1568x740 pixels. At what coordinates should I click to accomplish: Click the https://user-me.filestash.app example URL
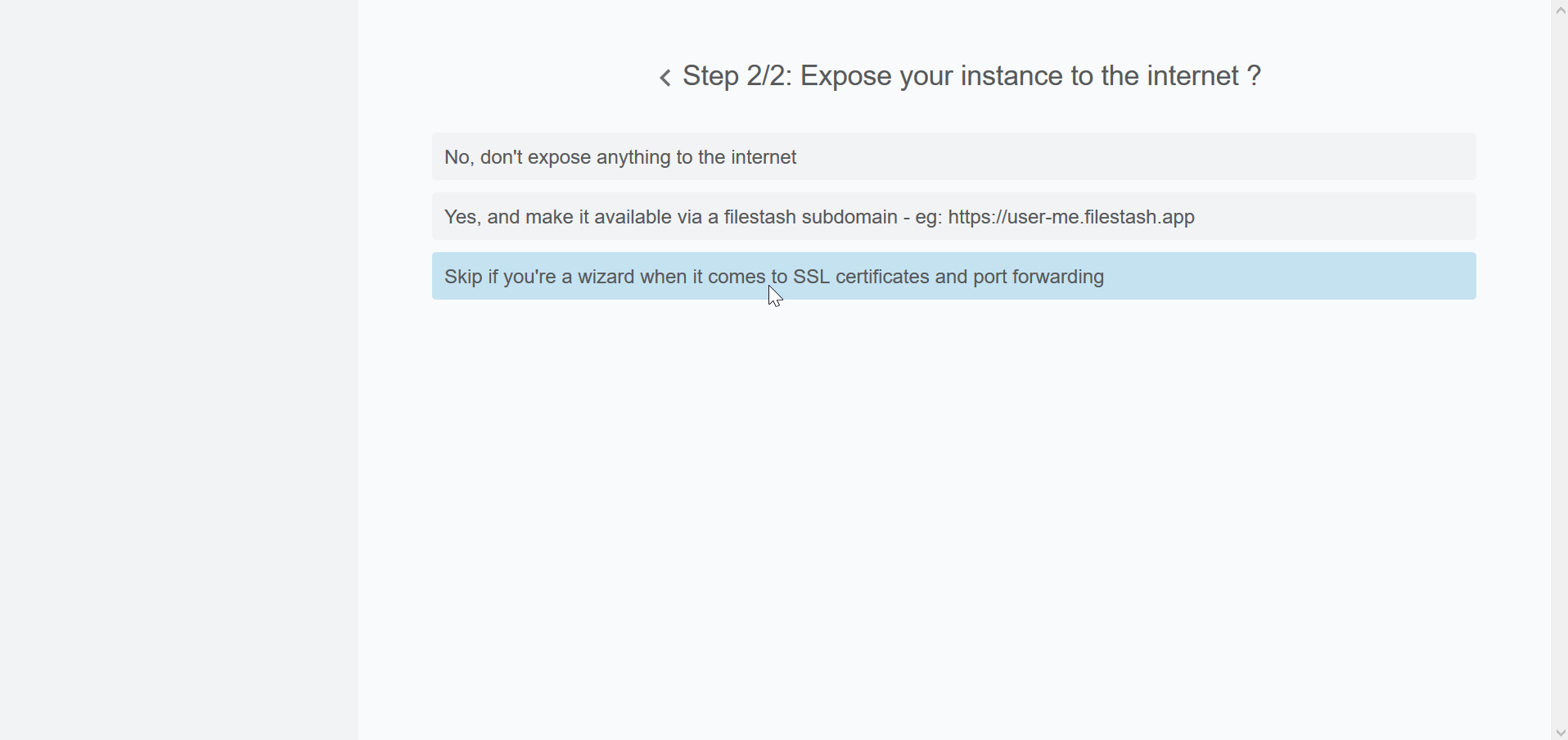point(1071,217)
